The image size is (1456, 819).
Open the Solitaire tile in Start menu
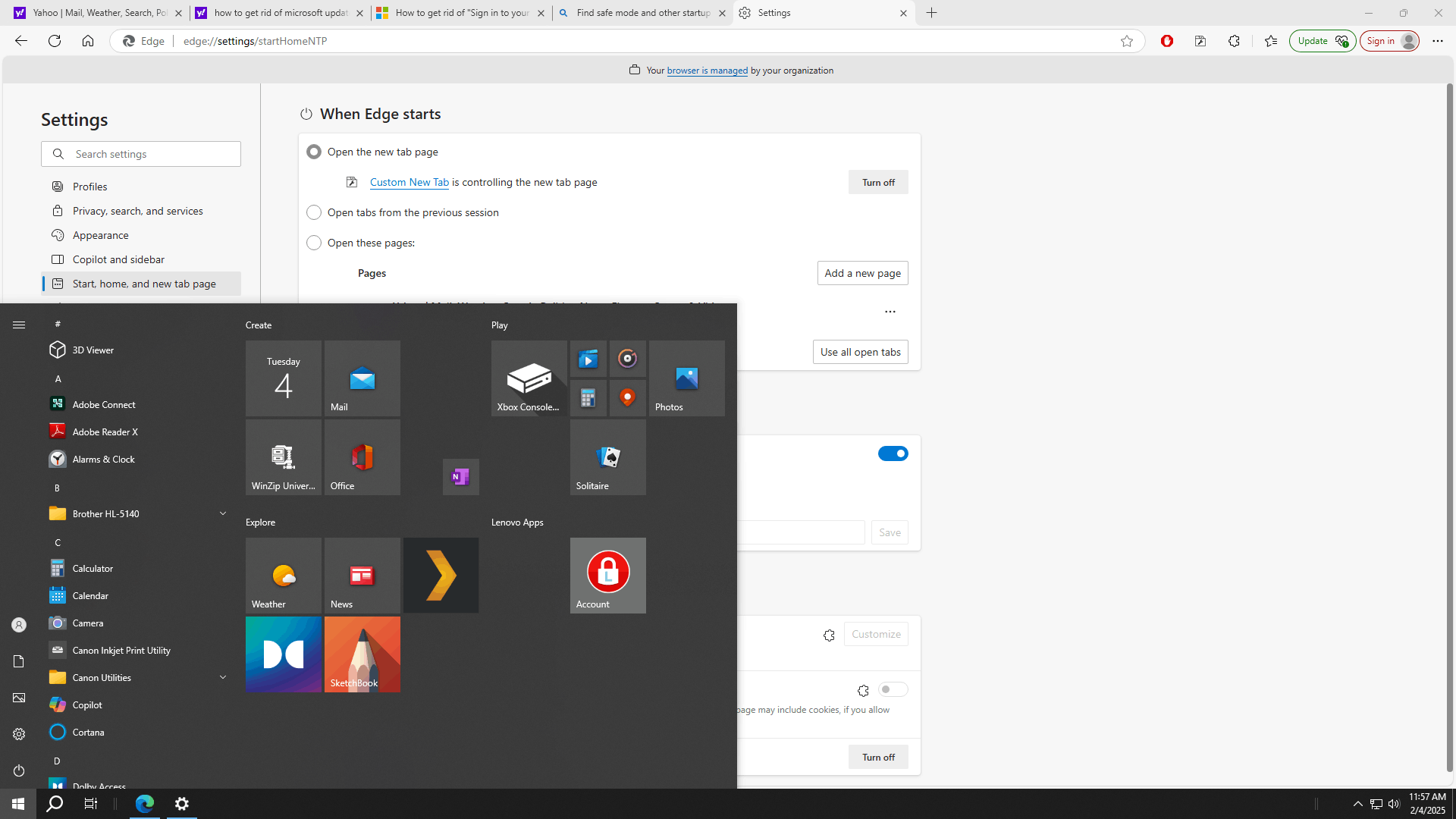(607, 457)
